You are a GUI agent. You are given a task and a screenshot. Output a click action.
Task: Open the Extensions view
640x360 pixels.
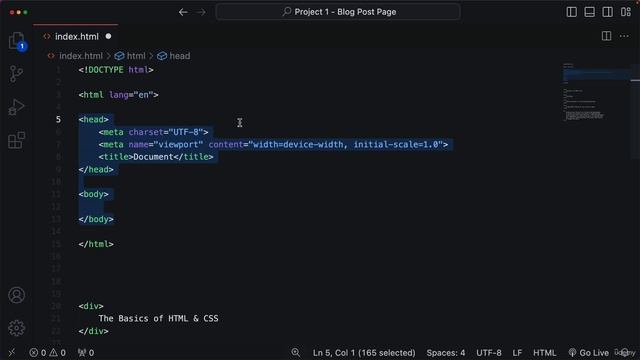click(x=16, y=140)
